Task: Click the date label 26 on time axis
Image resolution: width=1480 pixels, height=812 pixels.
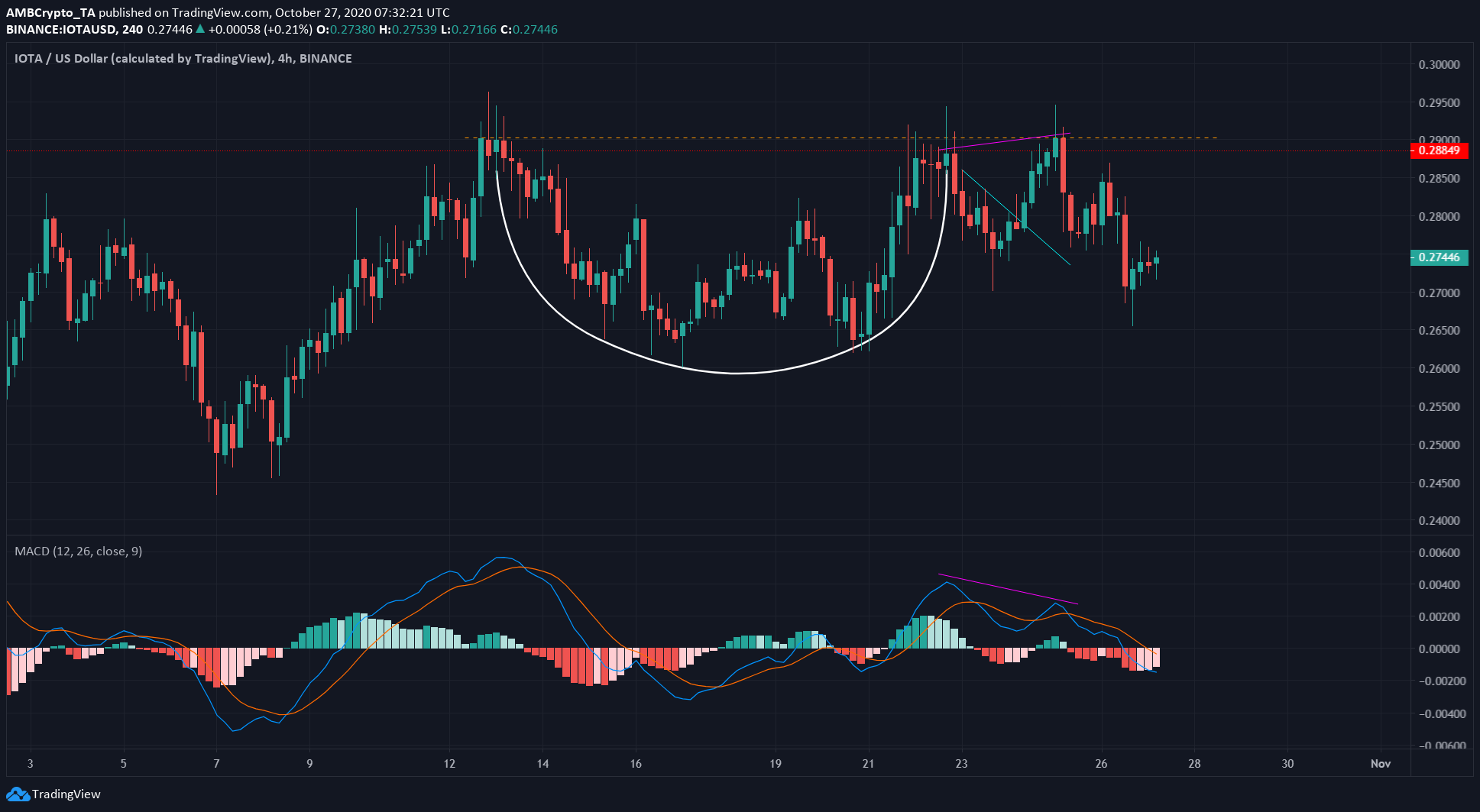Action: pyautogui.click(x=1101, y=764)
